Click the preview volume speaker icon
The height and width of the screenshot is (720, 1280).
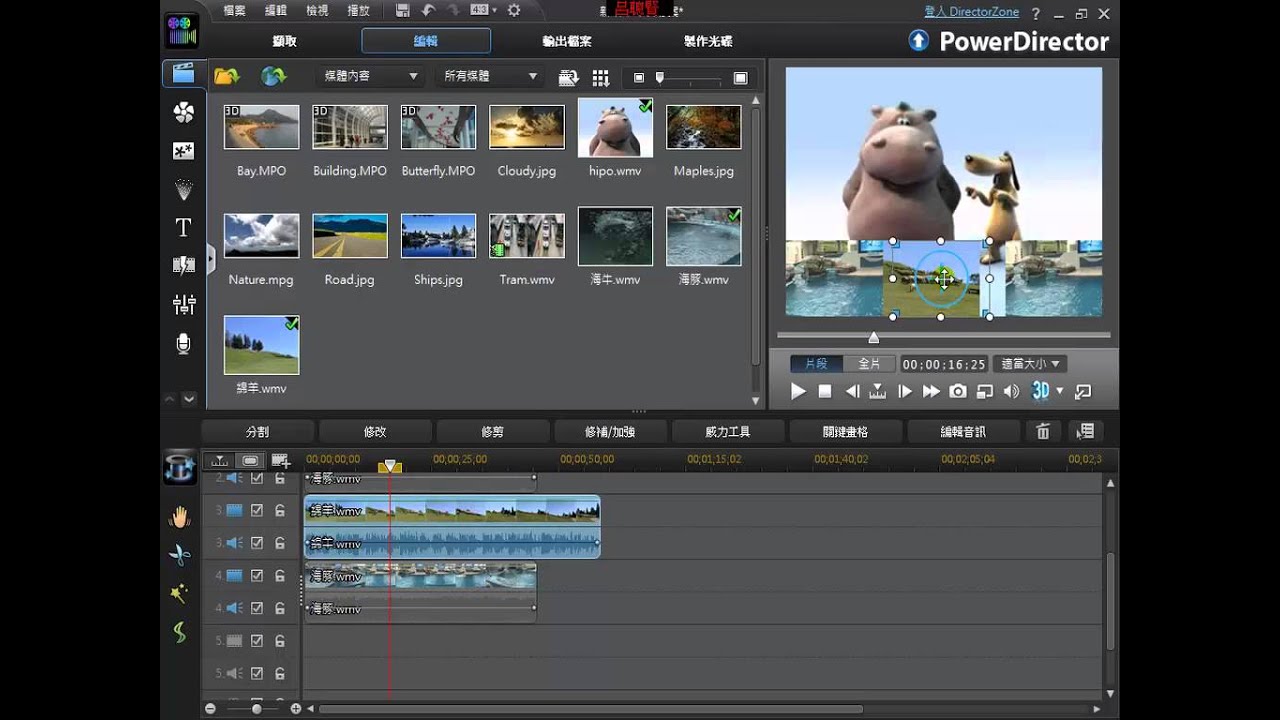pos(1011,391)
